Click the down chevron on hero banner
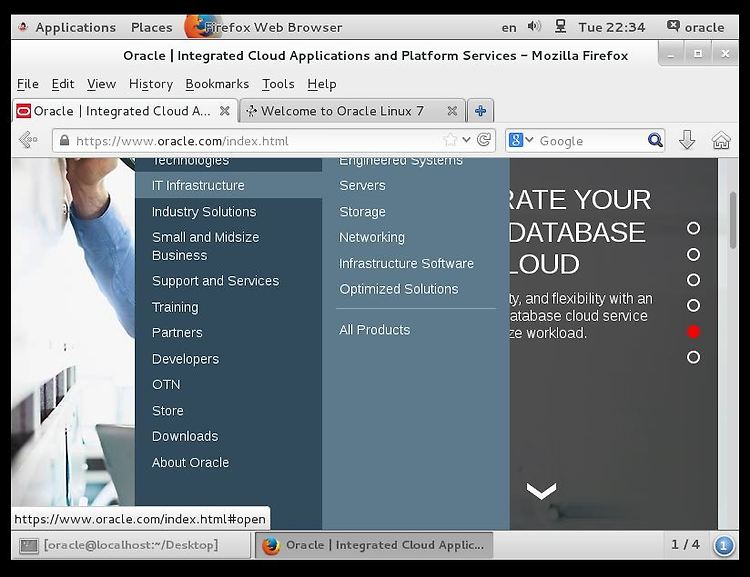Image resolution: width=750 pixels, height=577 pixels. 541,490
